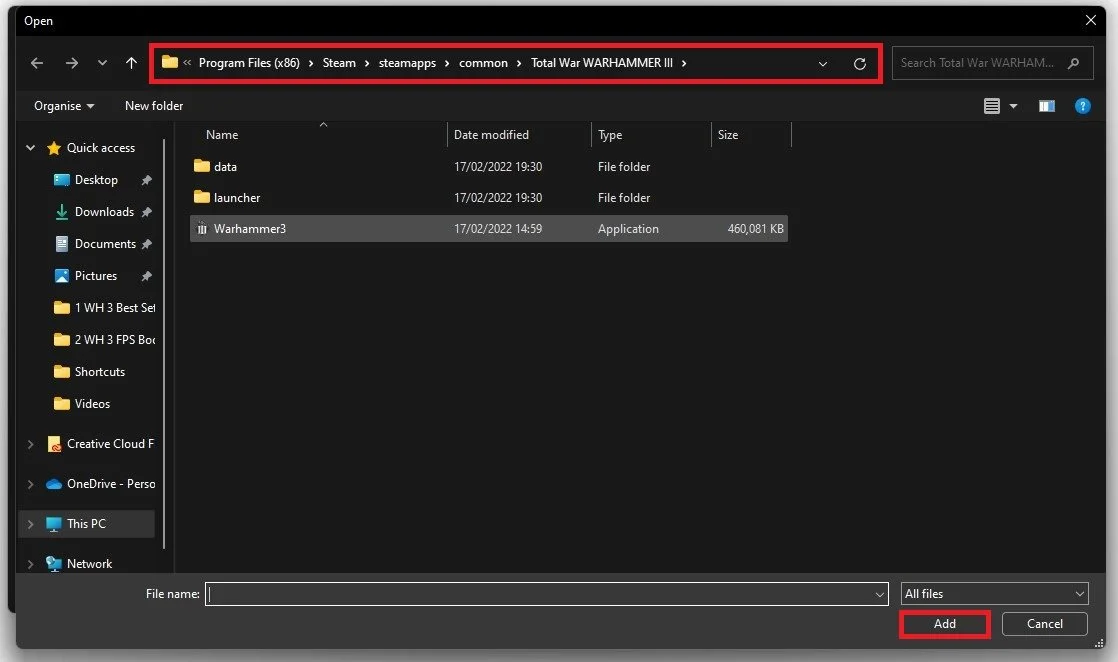
Task: Click the launcher folder icon
Action: (202, 197)
